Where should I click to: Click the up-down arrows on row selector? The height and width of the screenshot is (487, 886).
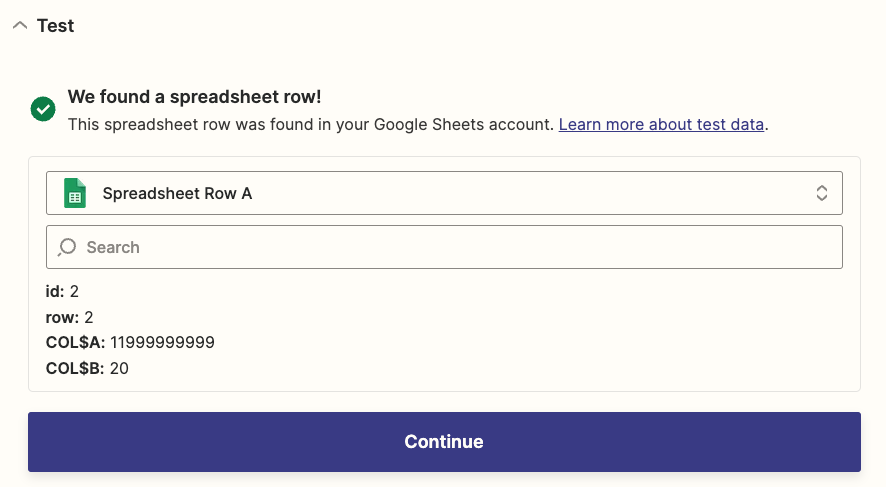click(x=821, y=193)
